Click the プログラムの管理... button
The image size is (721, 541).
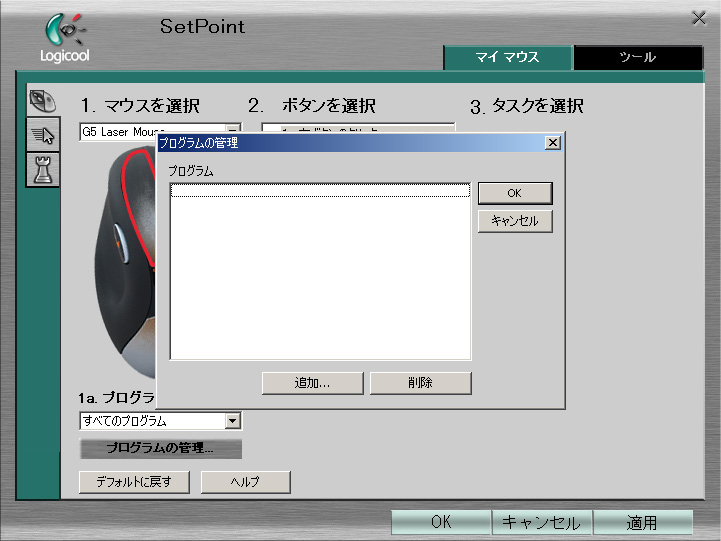[161, 448]
